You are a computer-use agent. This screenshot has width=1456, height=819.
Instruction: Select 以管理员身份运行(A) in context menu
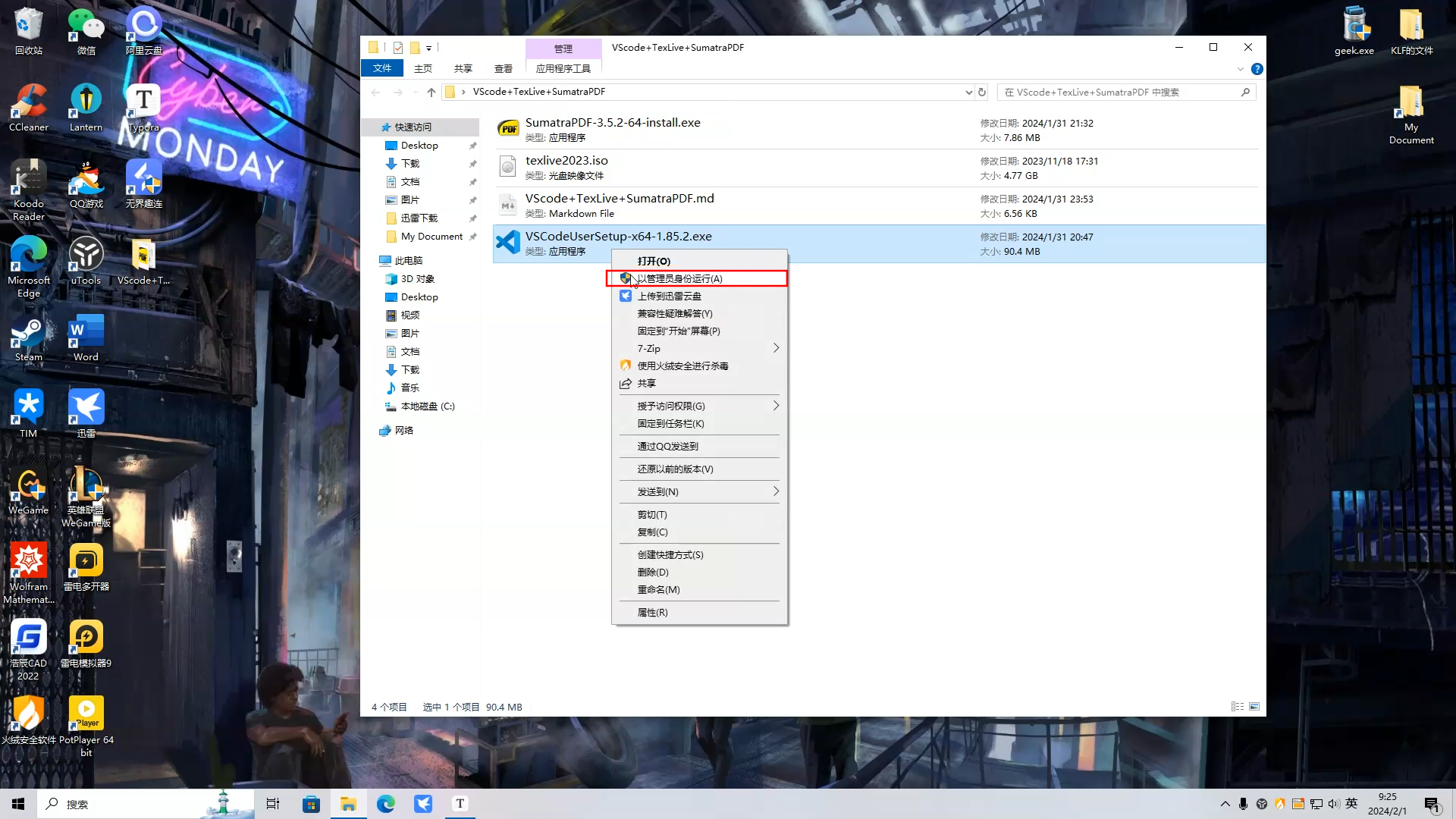pyautogui.click(x=679, y=278)
